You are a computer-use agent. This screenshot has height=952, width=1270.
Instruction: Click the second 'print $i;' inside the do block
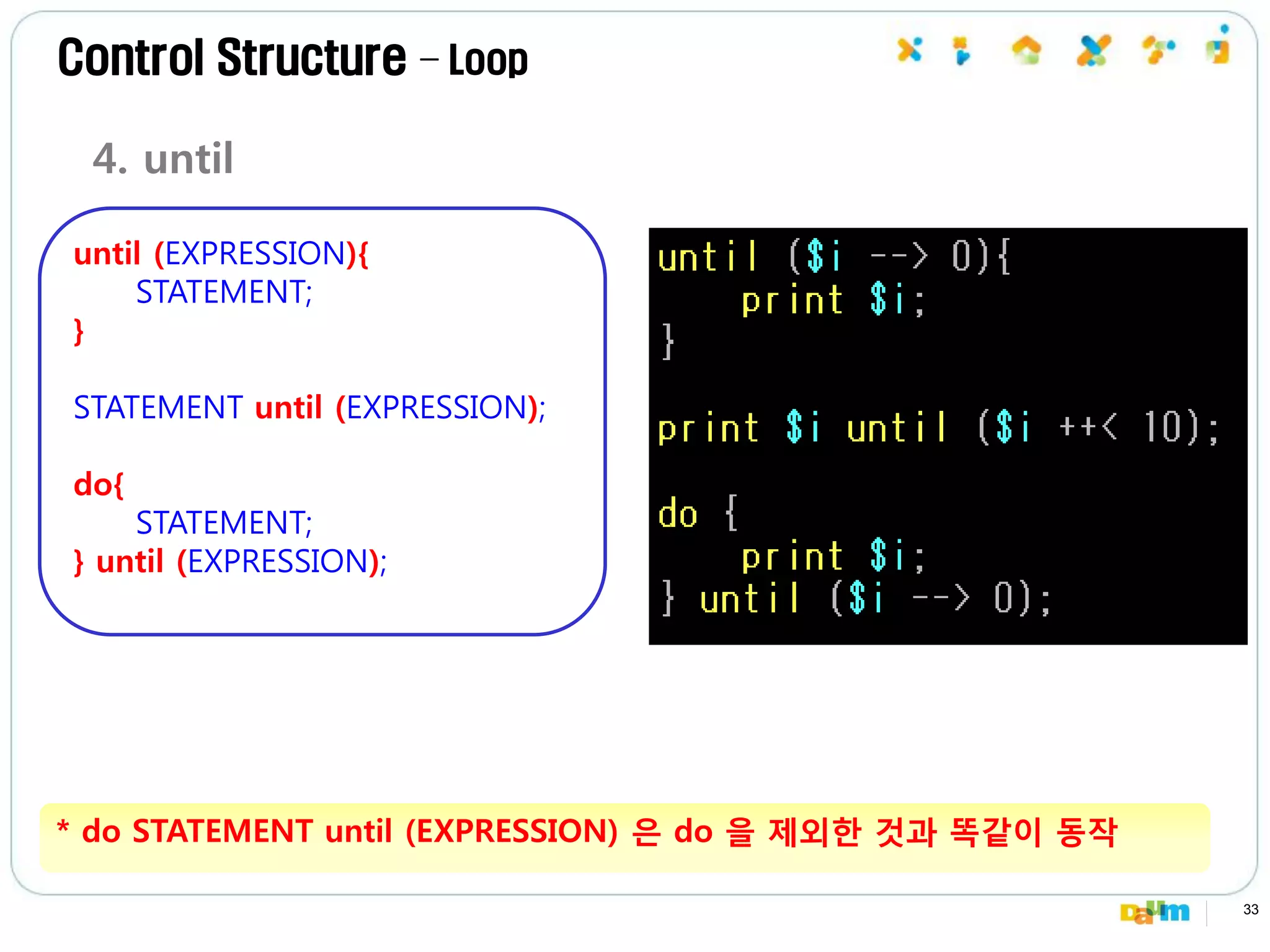pyautogui.click(x=833, y=556)
